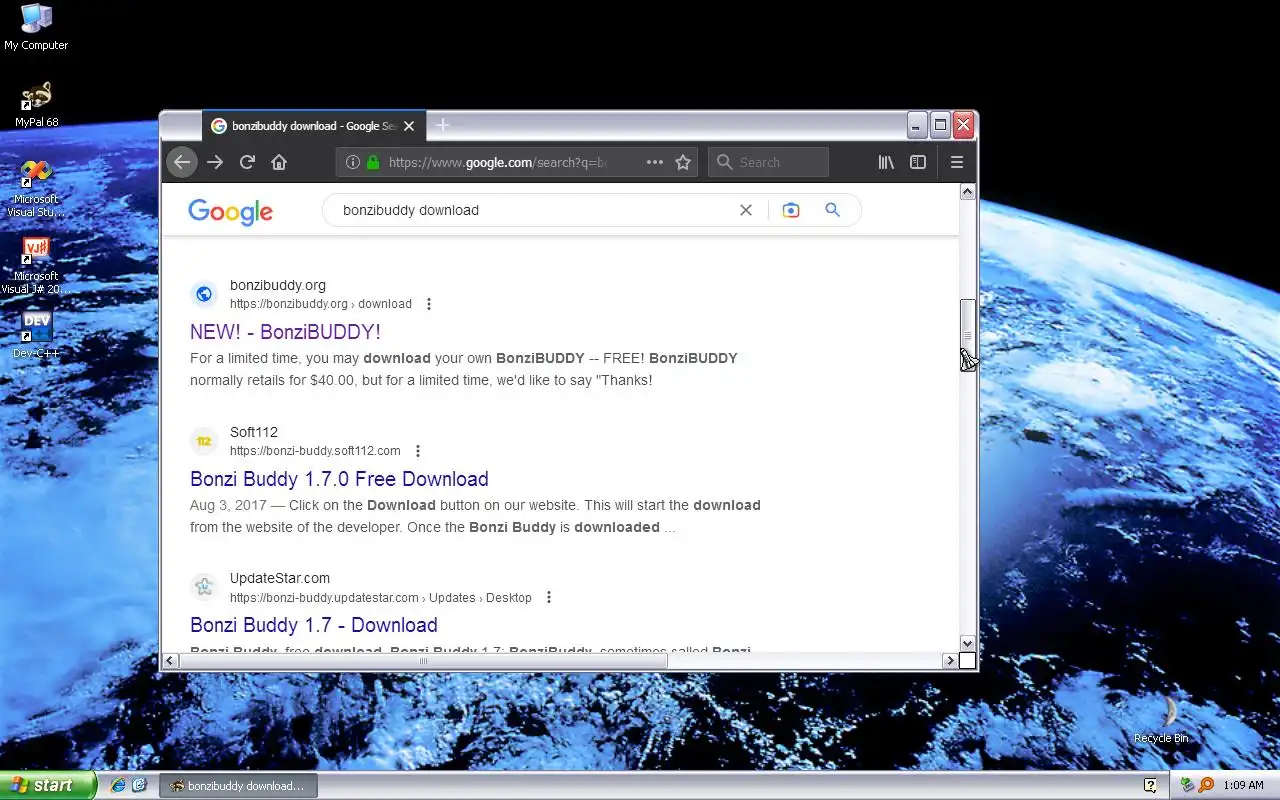Toggle the sidebars view icon
Viewport: 1280px width, 800px height.
point(918,162)
